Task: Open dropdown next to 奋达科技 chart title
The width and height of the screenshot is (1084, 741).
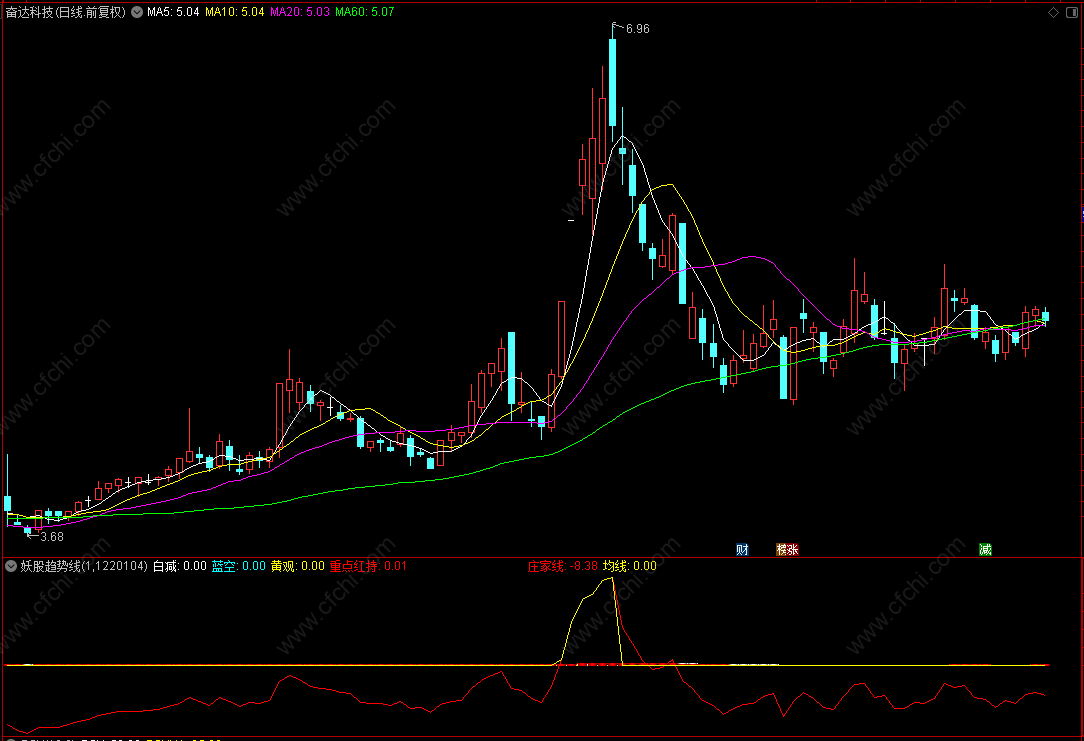Action: click(x=137, y=12)
